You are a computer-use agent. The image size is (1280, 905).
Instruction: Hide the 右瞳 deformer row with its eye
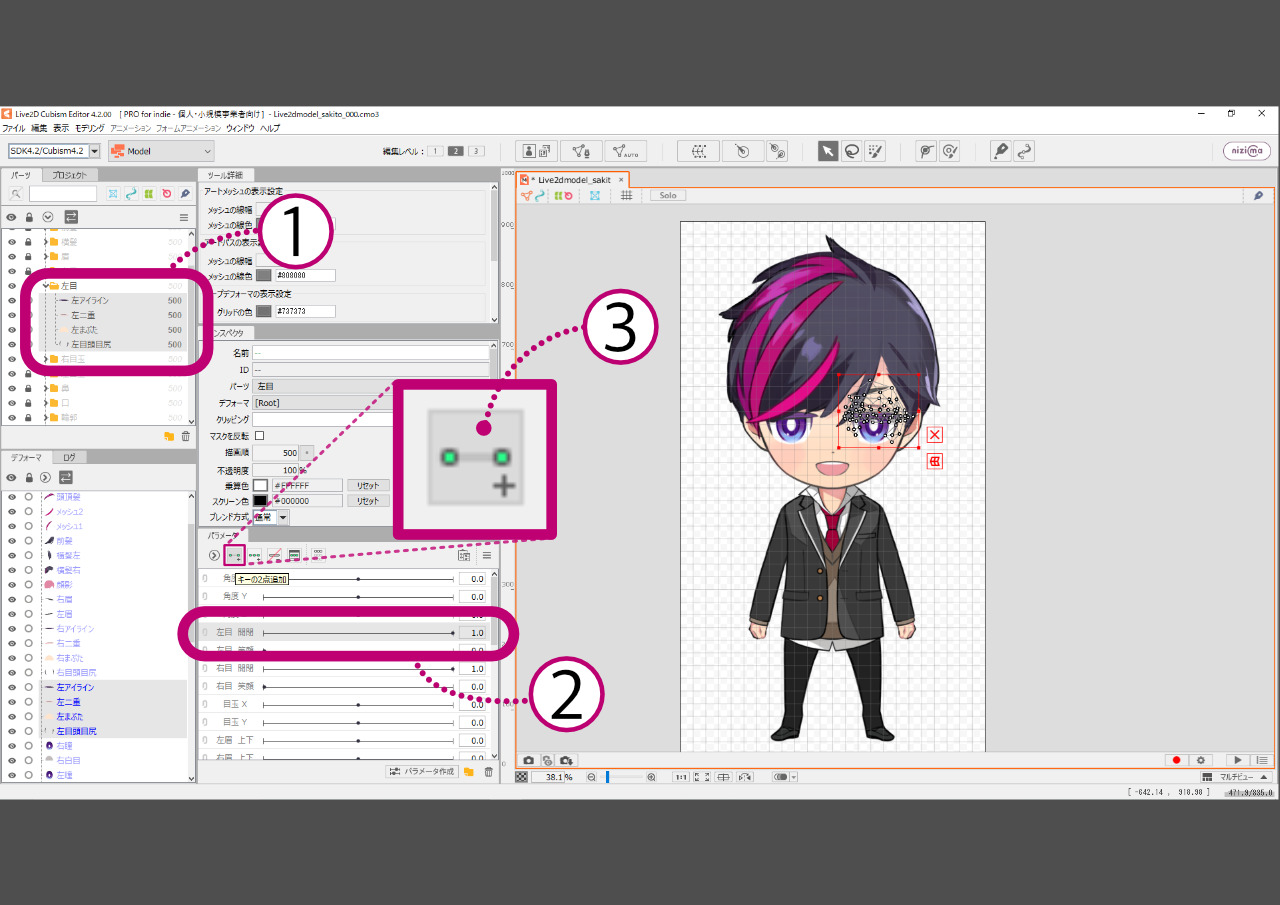pyautogui.click(x=12, y=746)
